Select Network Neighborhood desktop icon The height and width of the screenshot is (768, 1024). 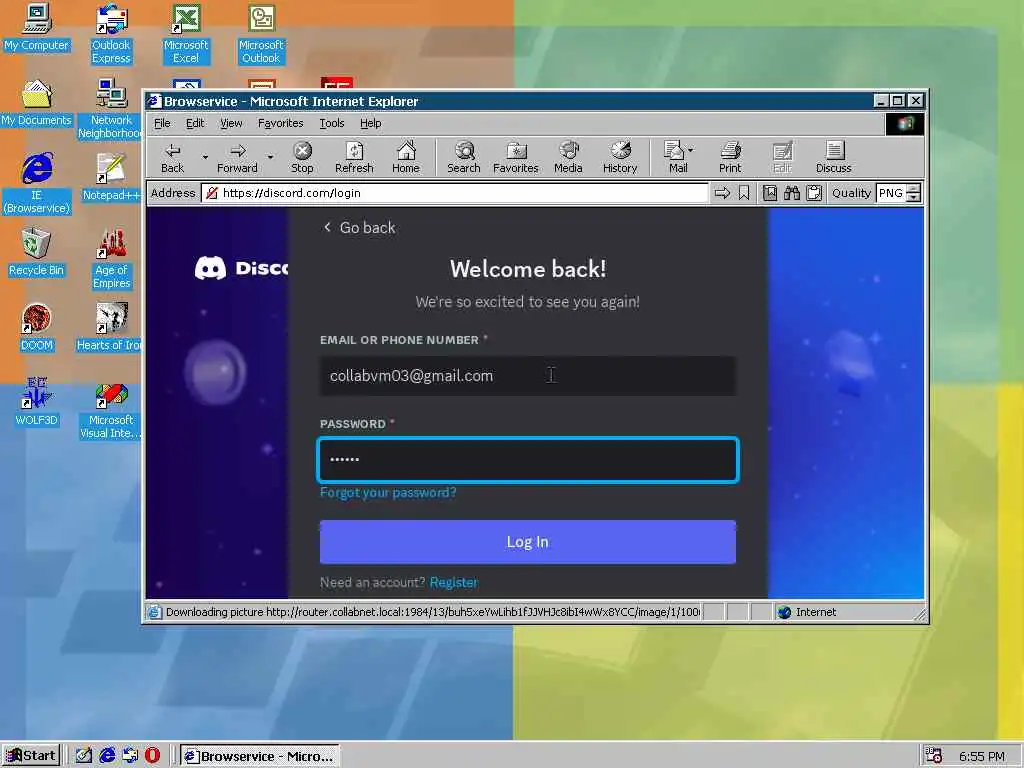coord(110,109)
